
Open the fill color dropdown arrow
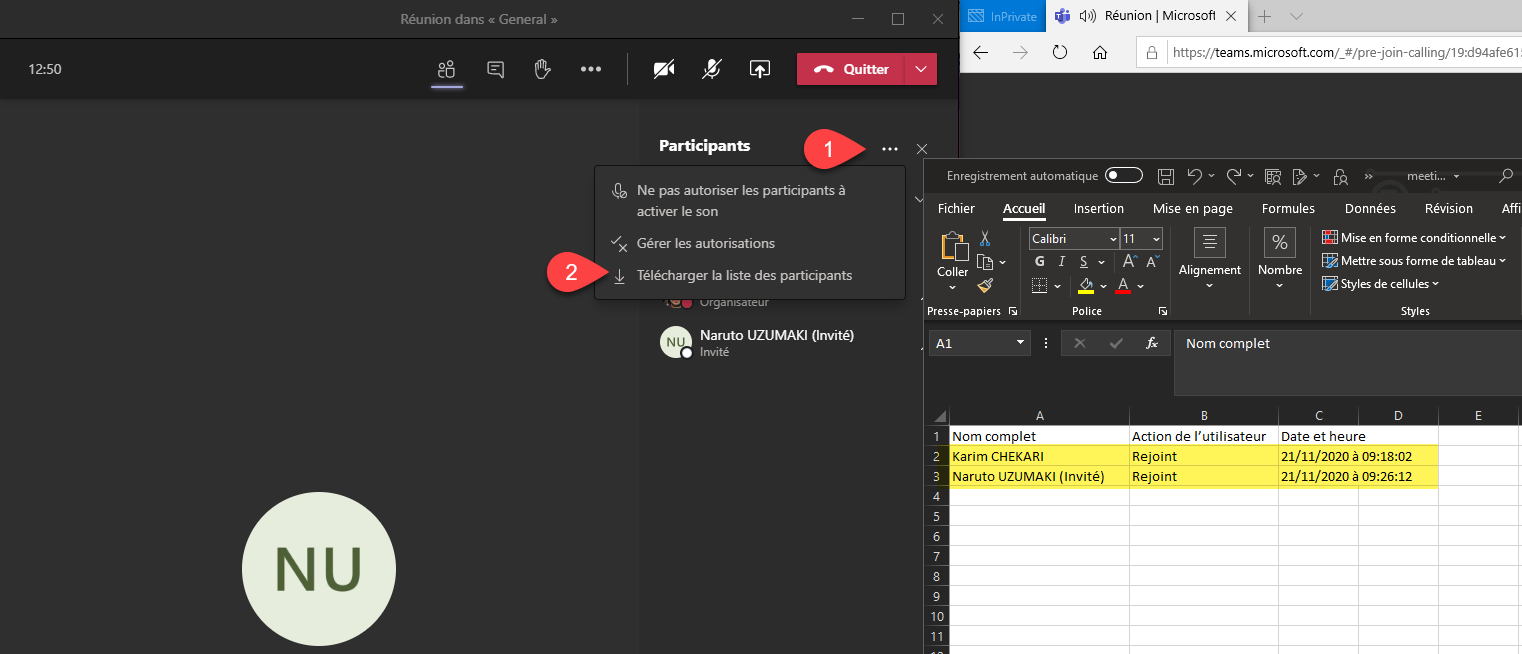[1102, 286]
